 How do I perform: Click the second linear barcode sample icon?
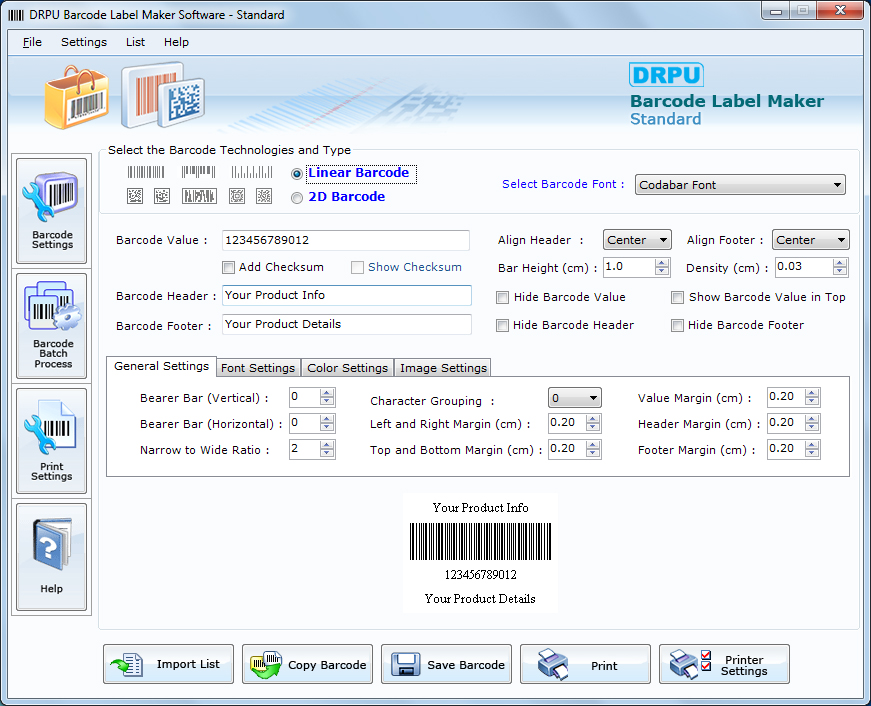[x=198, y=172]
